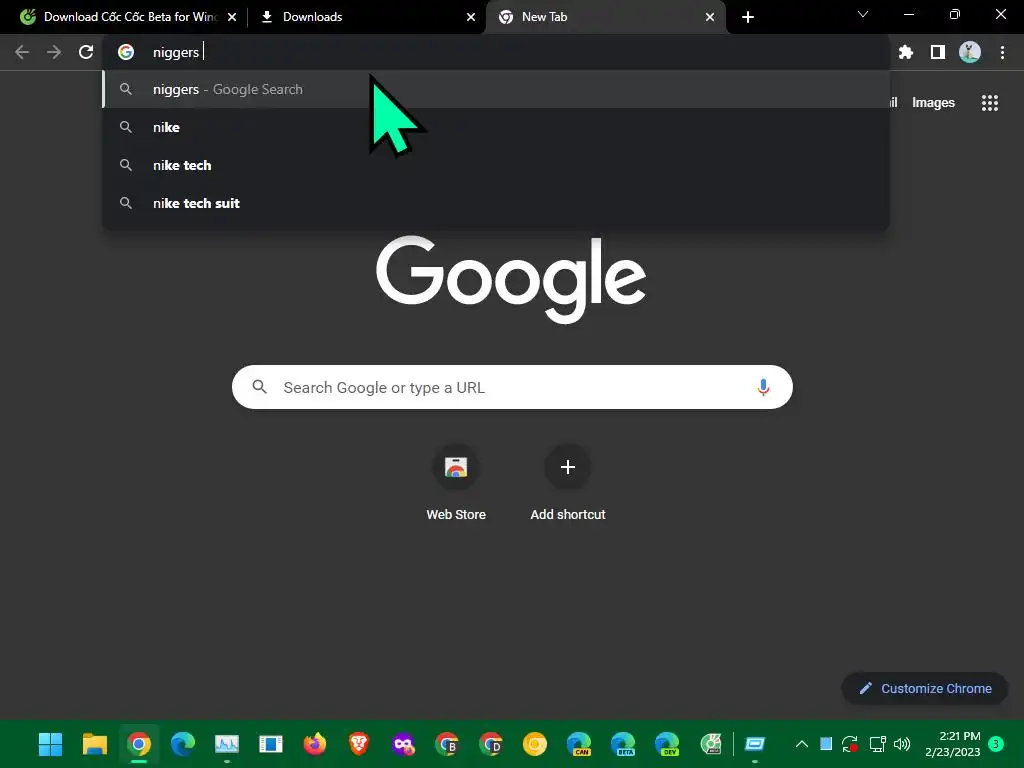Open the Images link
The height and width of the screenshot is (768, 1024).
(933, 103)
